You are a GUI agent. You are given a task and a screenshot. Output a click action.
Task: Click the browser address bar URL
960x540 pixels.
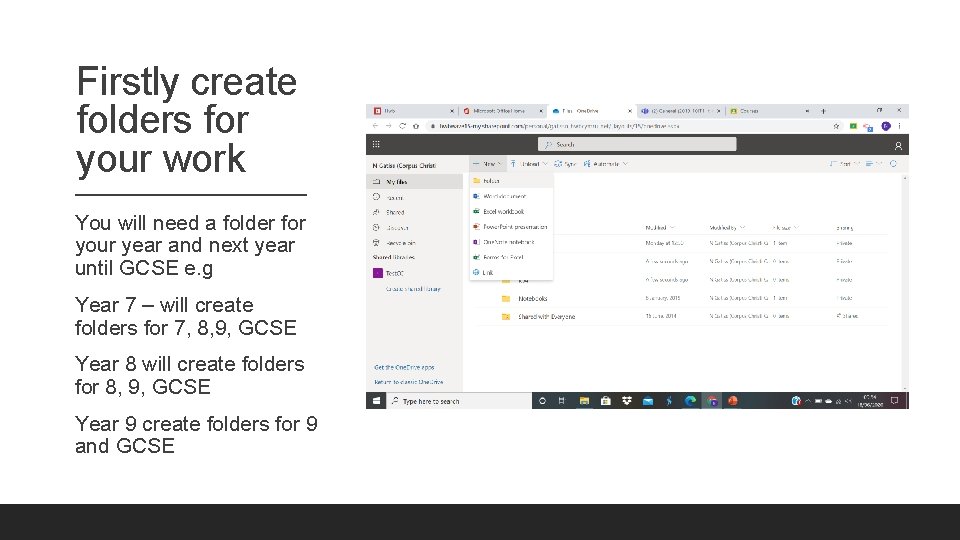[x=559, y=126]
